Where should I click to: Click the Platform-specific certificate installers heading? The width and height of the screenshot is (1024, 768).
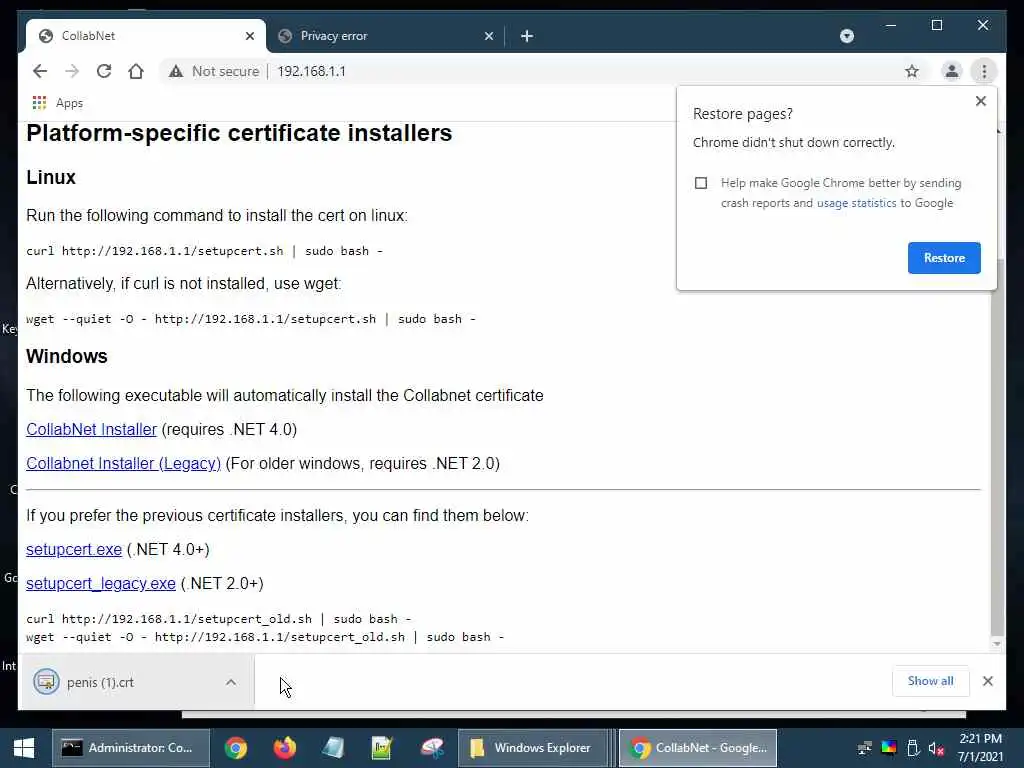[239, 133]
